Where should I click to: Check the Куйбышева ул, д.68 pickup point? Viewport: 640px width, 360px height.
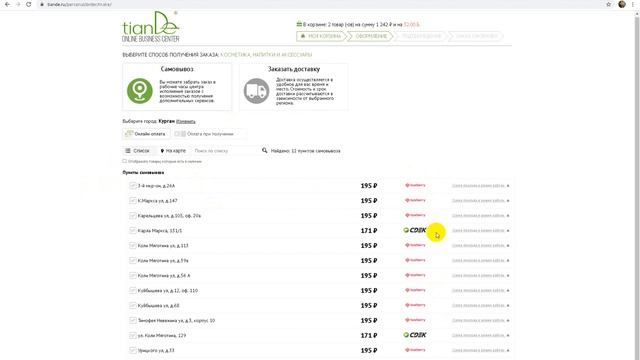pyautogui.click(x=133, y=305)
